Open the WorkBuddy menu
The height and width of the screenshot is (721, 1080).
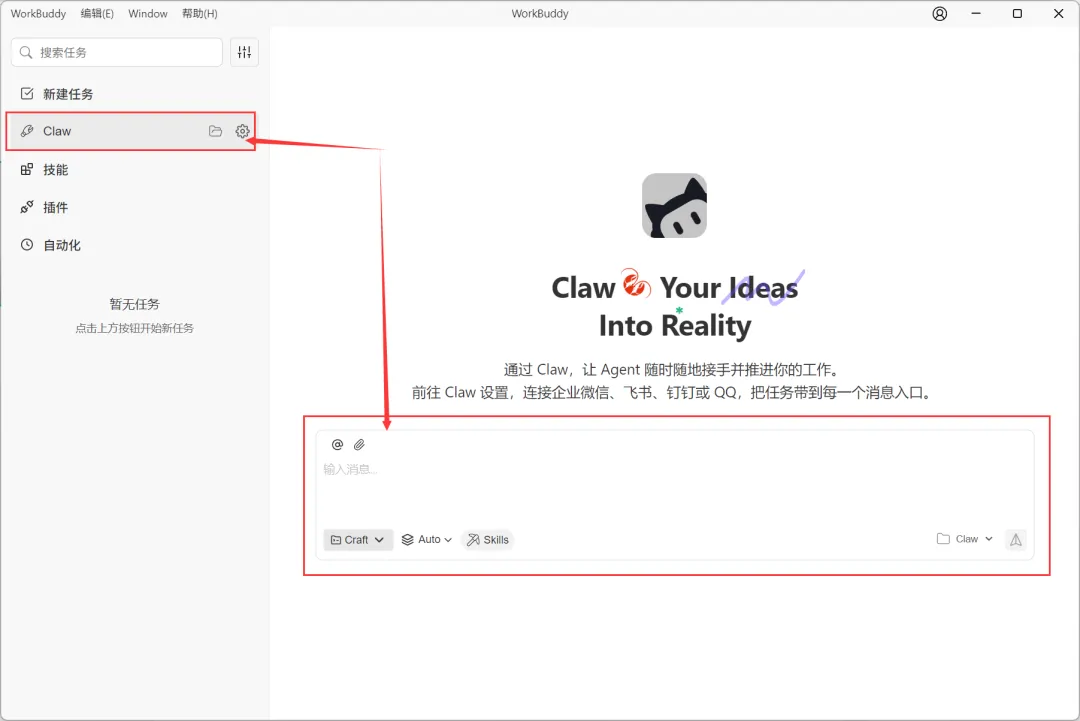[38, 14]
